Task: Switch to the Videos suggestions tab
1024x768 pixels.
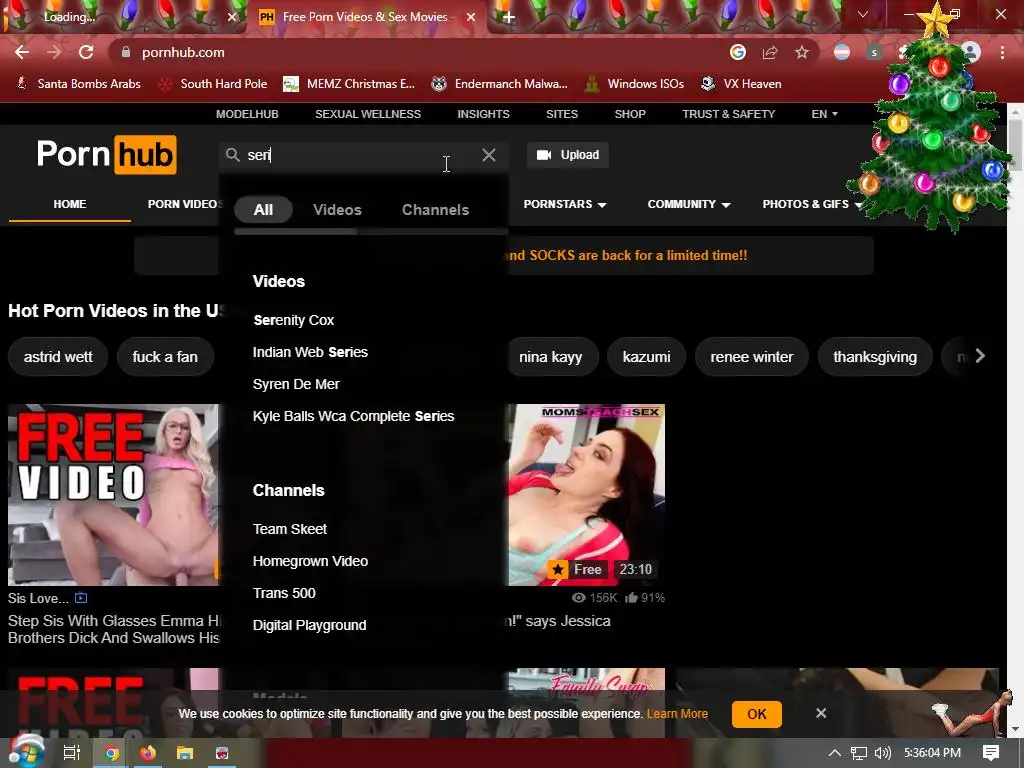Action: click(337, 210)
